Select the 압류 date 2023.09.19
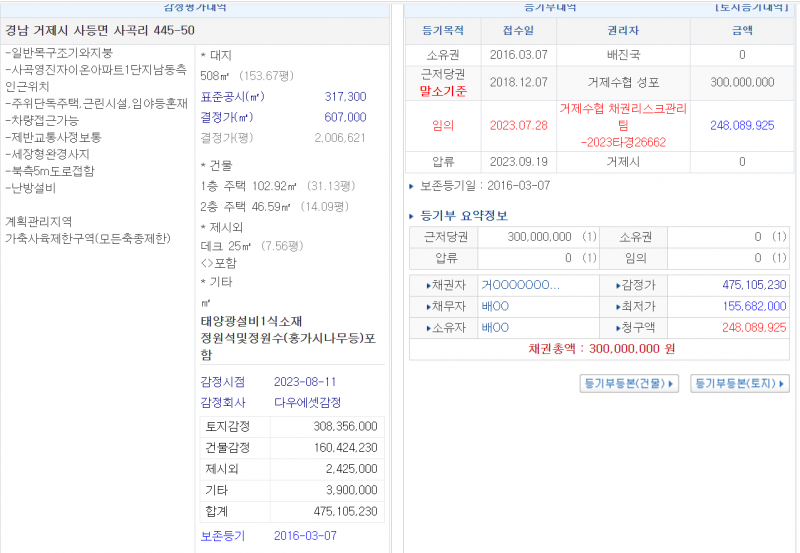 click(518, 162)
